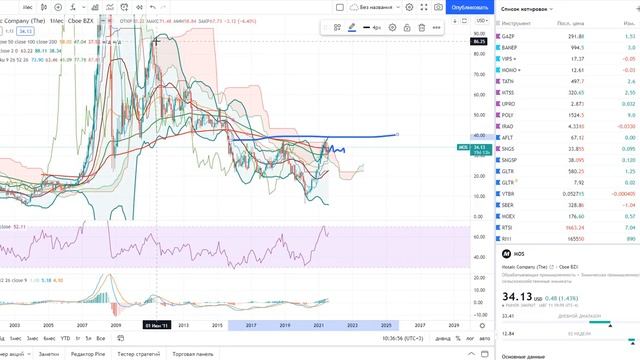Set range to 5 years

(x=88, y=338)
